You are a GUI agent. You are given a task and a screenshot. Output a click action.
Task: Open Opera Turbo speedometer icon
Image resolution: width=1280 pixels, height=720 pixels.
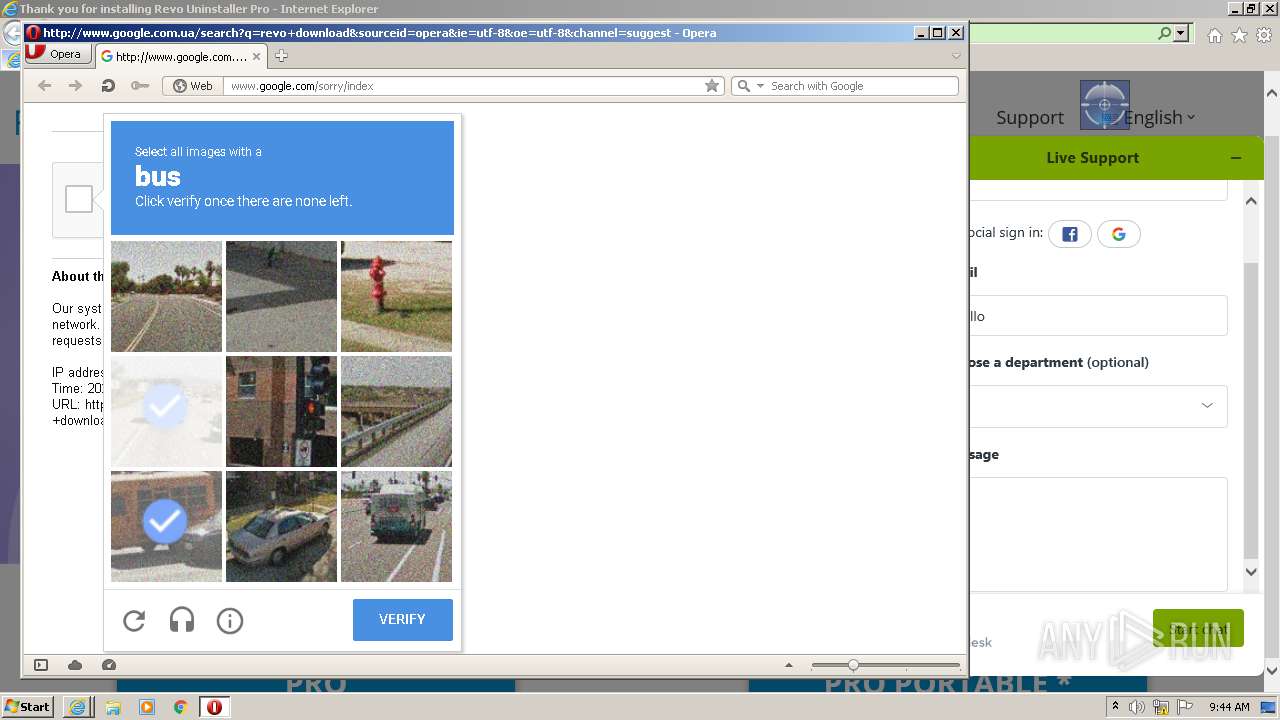coord(109,665)
